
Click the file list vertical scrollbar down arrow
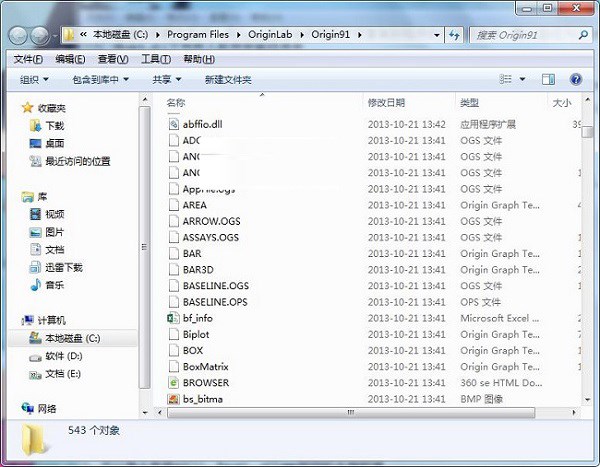pyautogui.click(x=587, y=400)
